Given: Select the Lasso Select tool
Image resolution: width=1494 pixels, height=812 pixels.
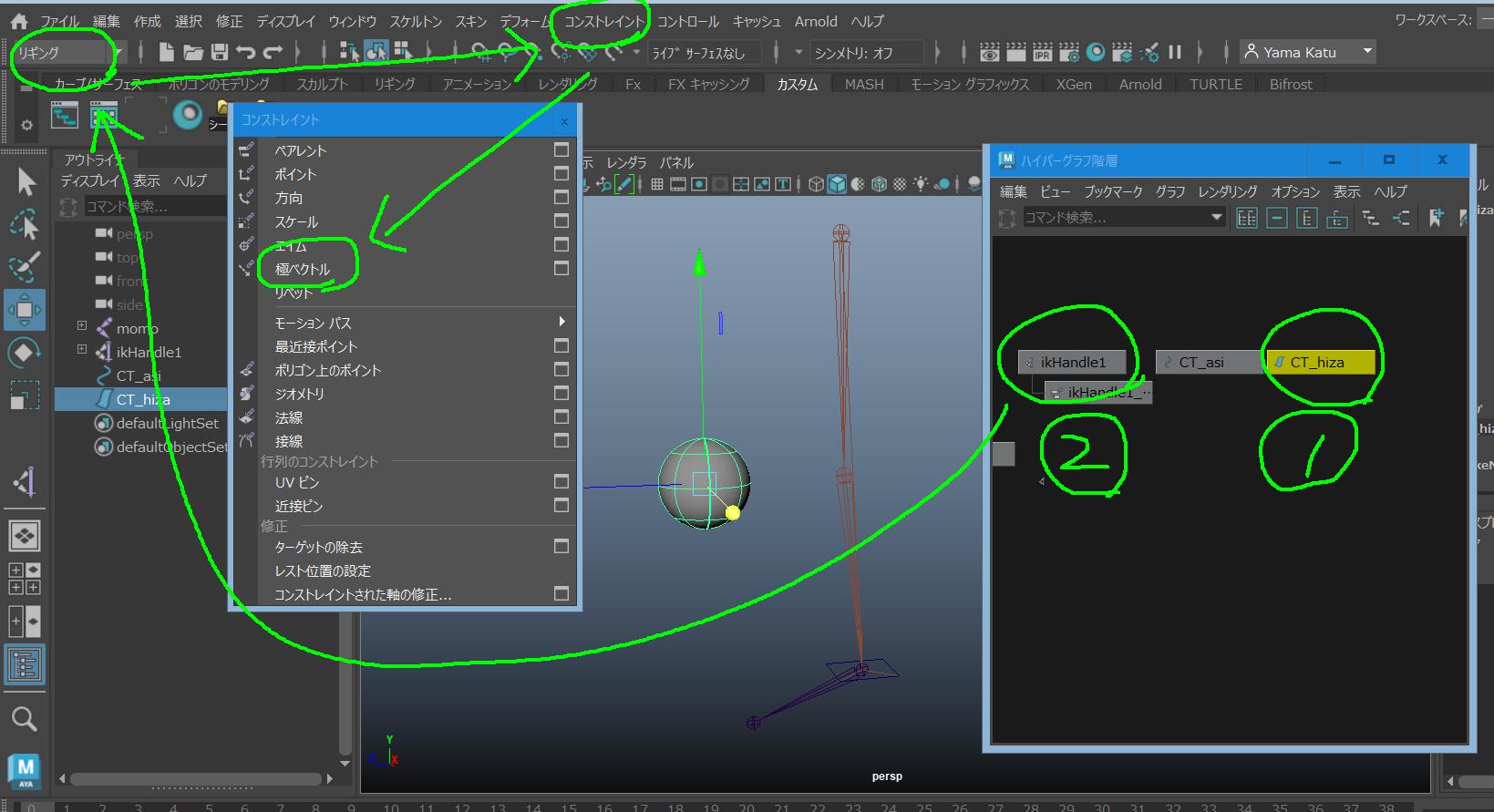Looking at the screenshot, I should pyautogui.click(x=25, y=224).
